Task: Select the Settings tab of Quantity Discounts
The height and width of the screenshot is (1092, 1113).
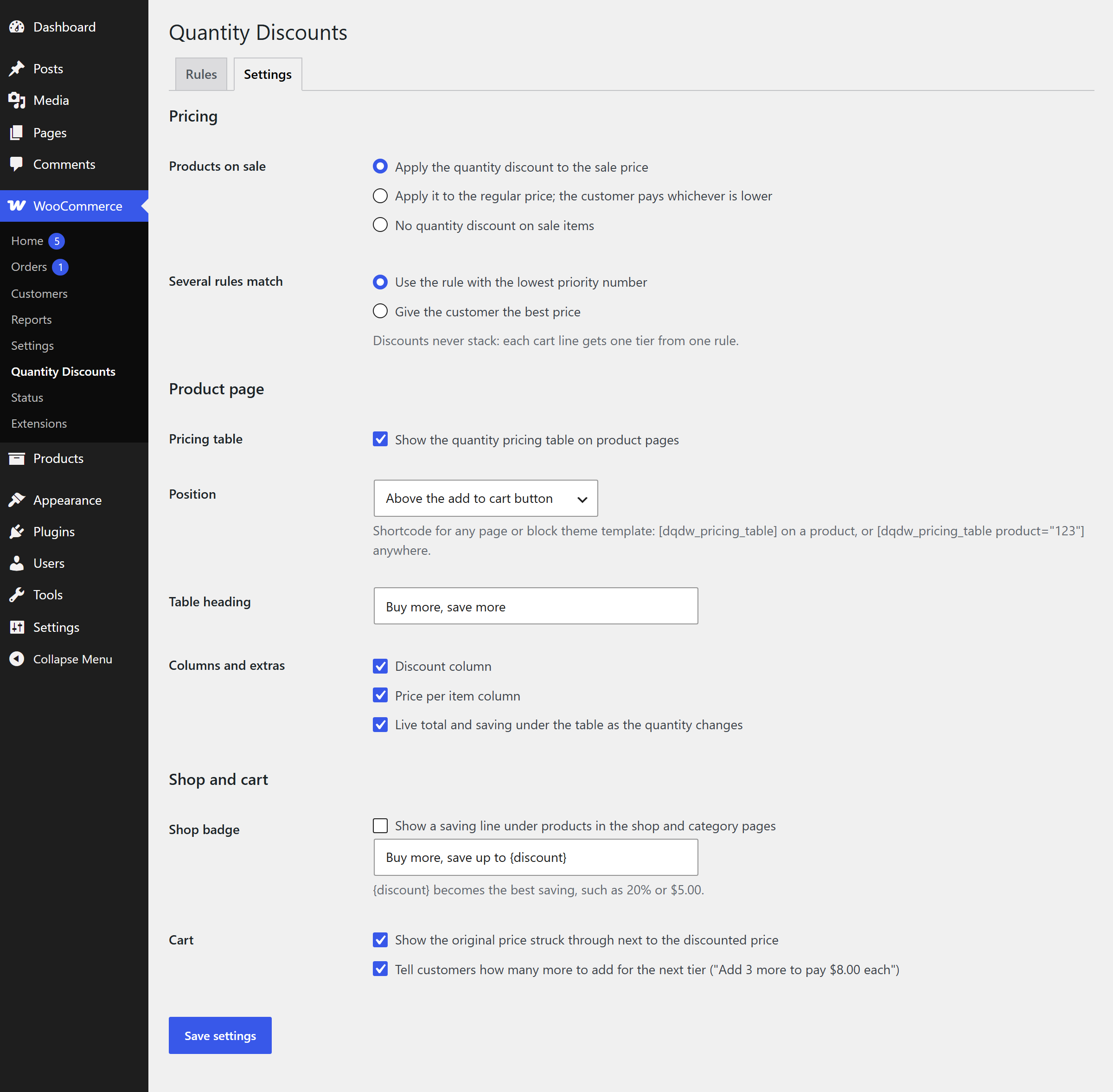Action: coord(268,74)
